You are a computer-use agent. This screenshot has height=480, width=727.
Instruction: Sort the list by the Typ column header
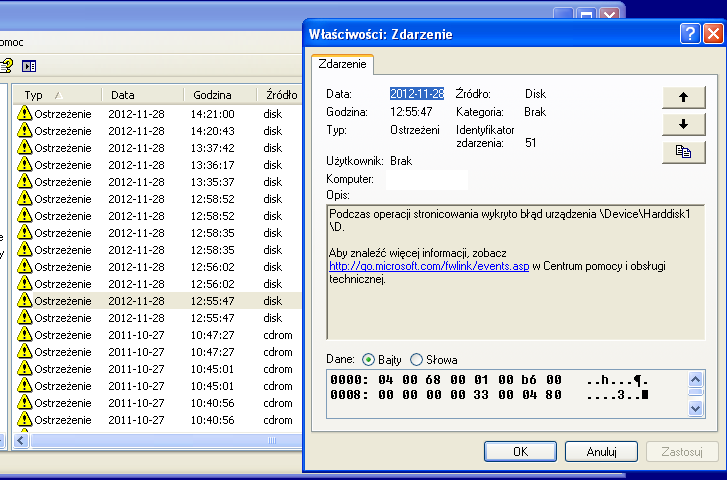57,95
